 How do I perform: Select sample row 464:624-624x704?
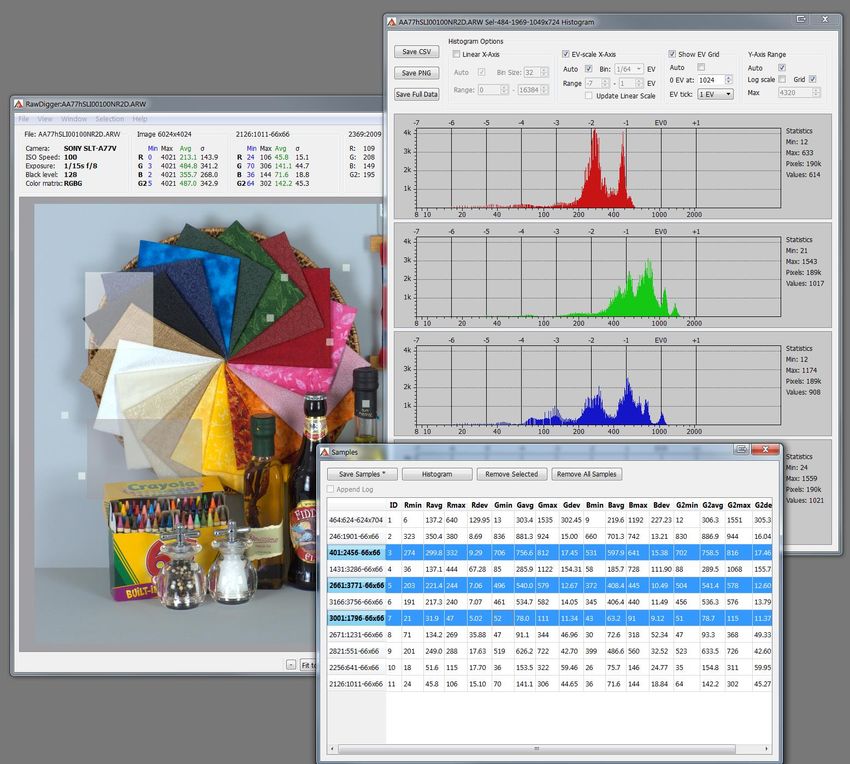[550, 520]
